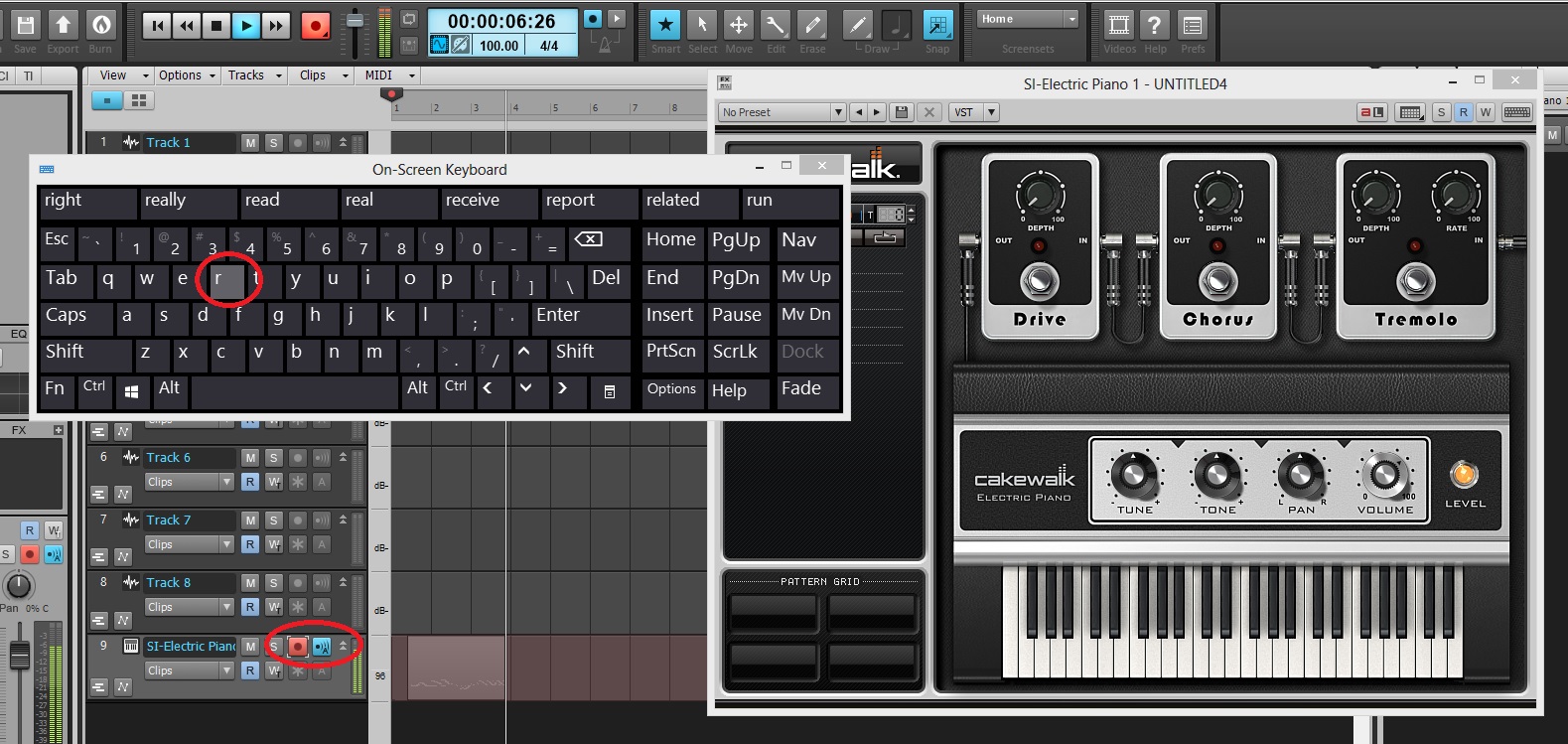Screen dimensions: 1568x744
Task: Stop playback in the transport
Action: (x=216, y=26)
